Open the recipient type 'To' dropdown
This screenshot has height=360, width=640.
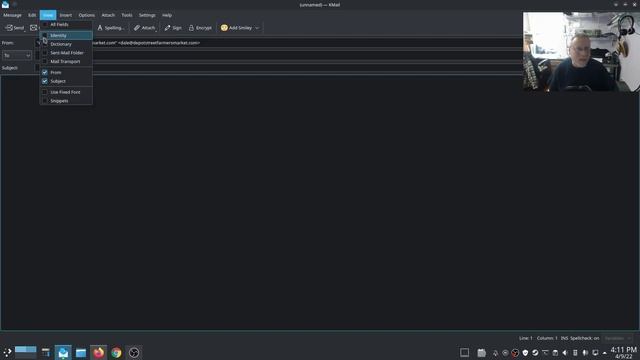point(17,55)
